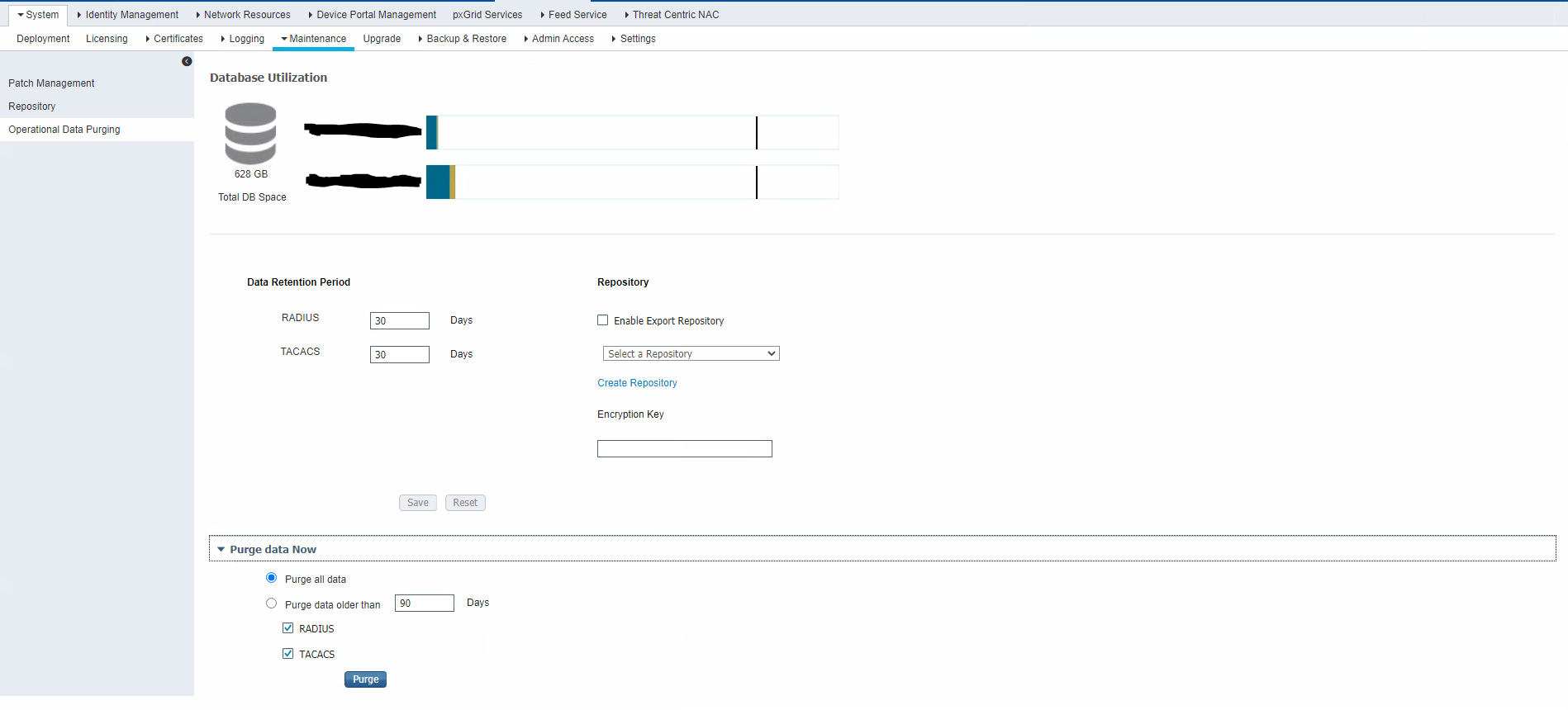Collapse the Purge data Now section

221,550
